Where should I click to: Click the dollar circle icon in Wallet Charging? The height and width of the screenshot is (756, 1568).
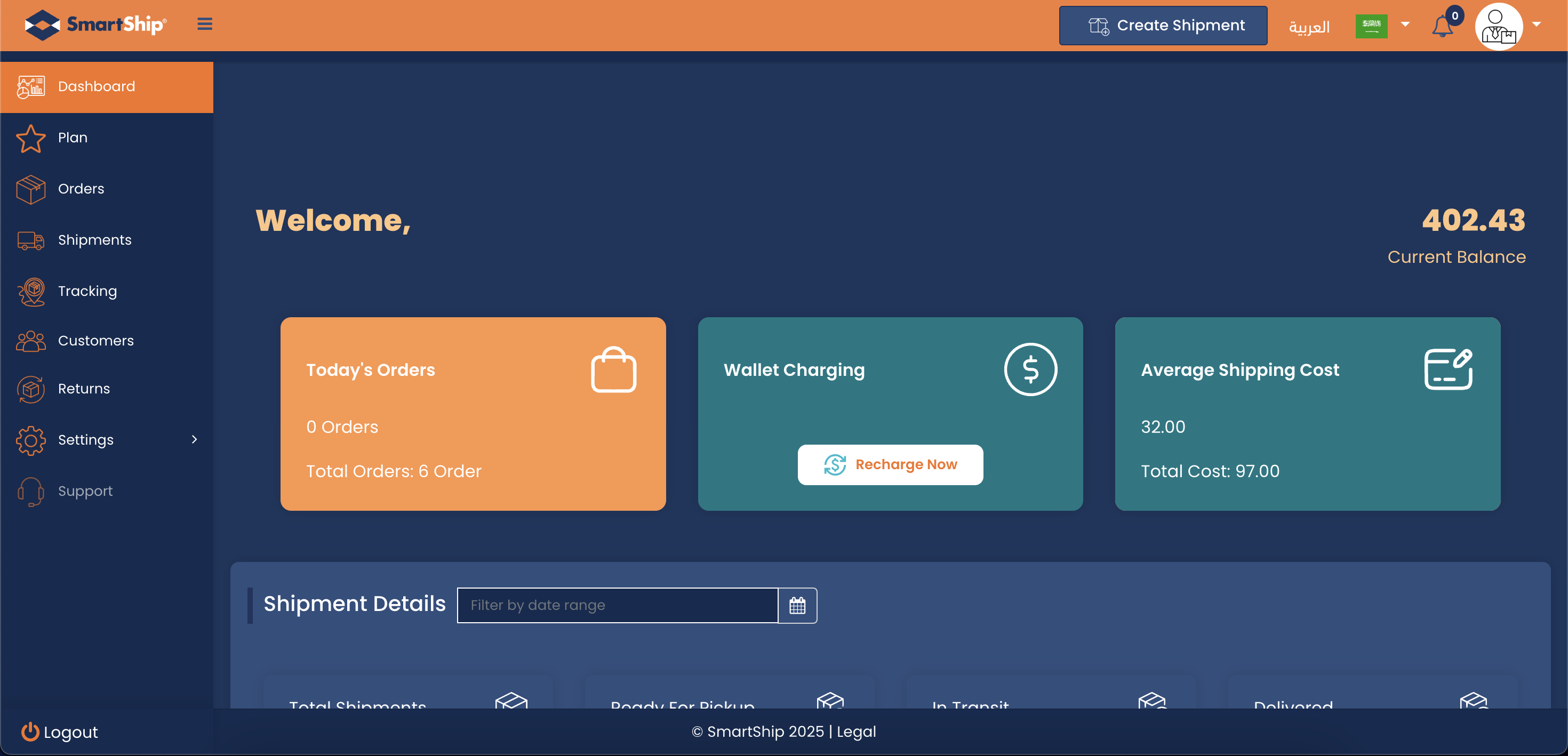click(1030, 369)
